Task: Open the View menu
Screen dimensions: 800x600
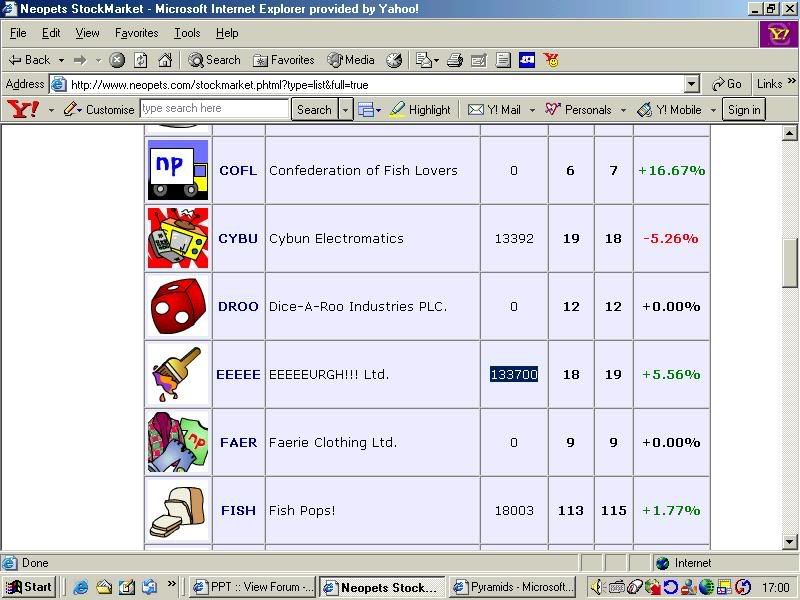Action: 87,33
